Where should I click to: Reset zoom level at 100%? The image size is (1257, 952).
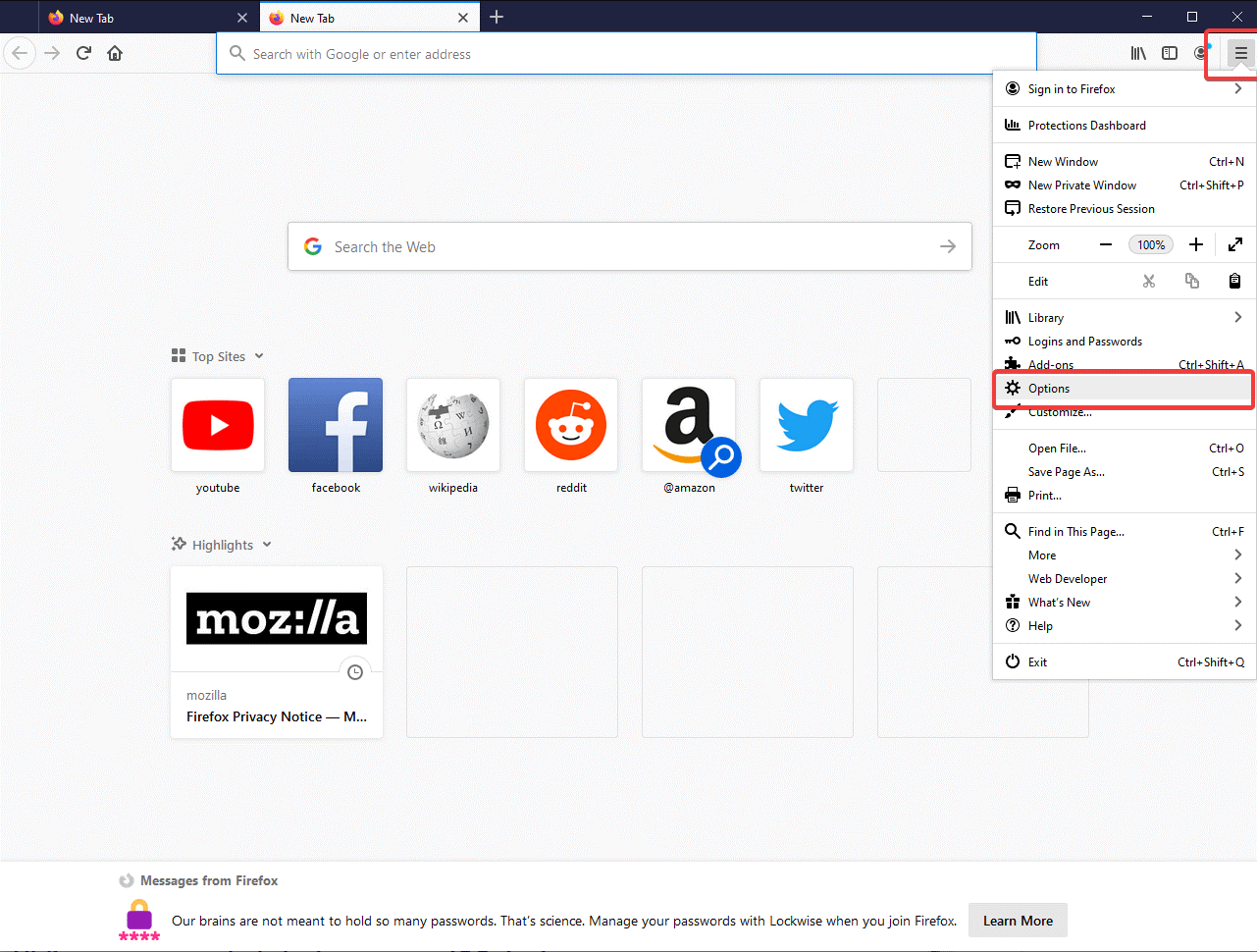(1150, 245)
